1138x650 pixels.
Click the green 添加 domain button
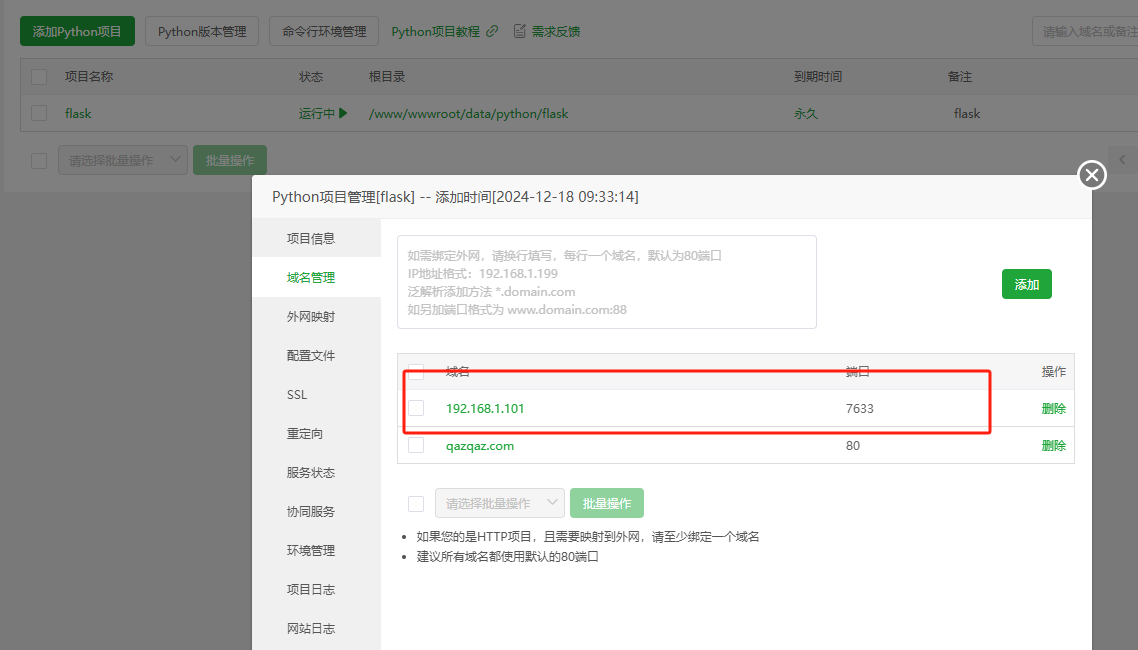pyautogui.click(x=1026, y=284)
